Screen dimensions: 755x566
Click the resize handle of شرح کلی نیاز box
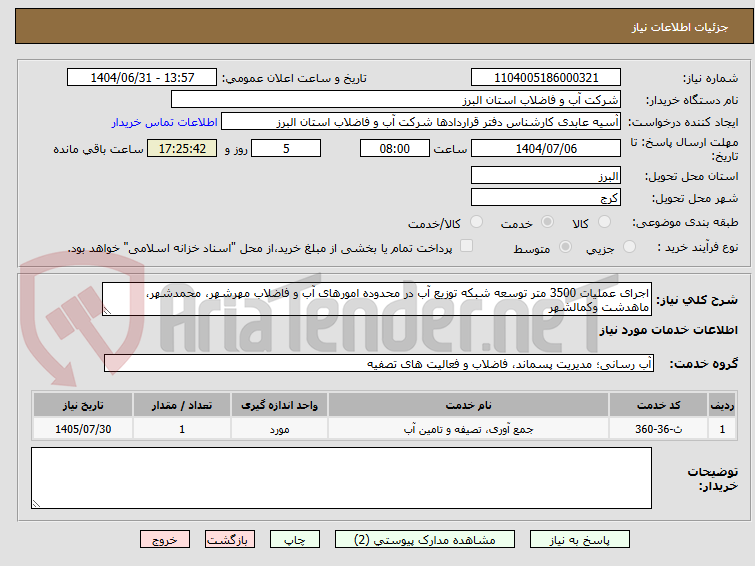tap(107, 311)
